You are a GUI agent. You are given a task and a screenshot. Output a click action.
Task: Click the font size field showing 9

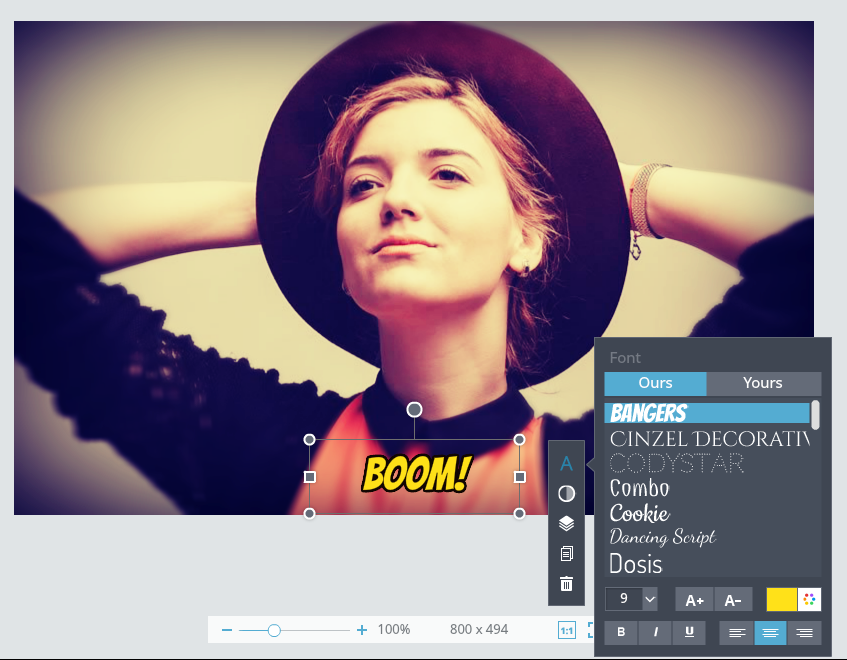pyautogui.click(x=624, y=599)
